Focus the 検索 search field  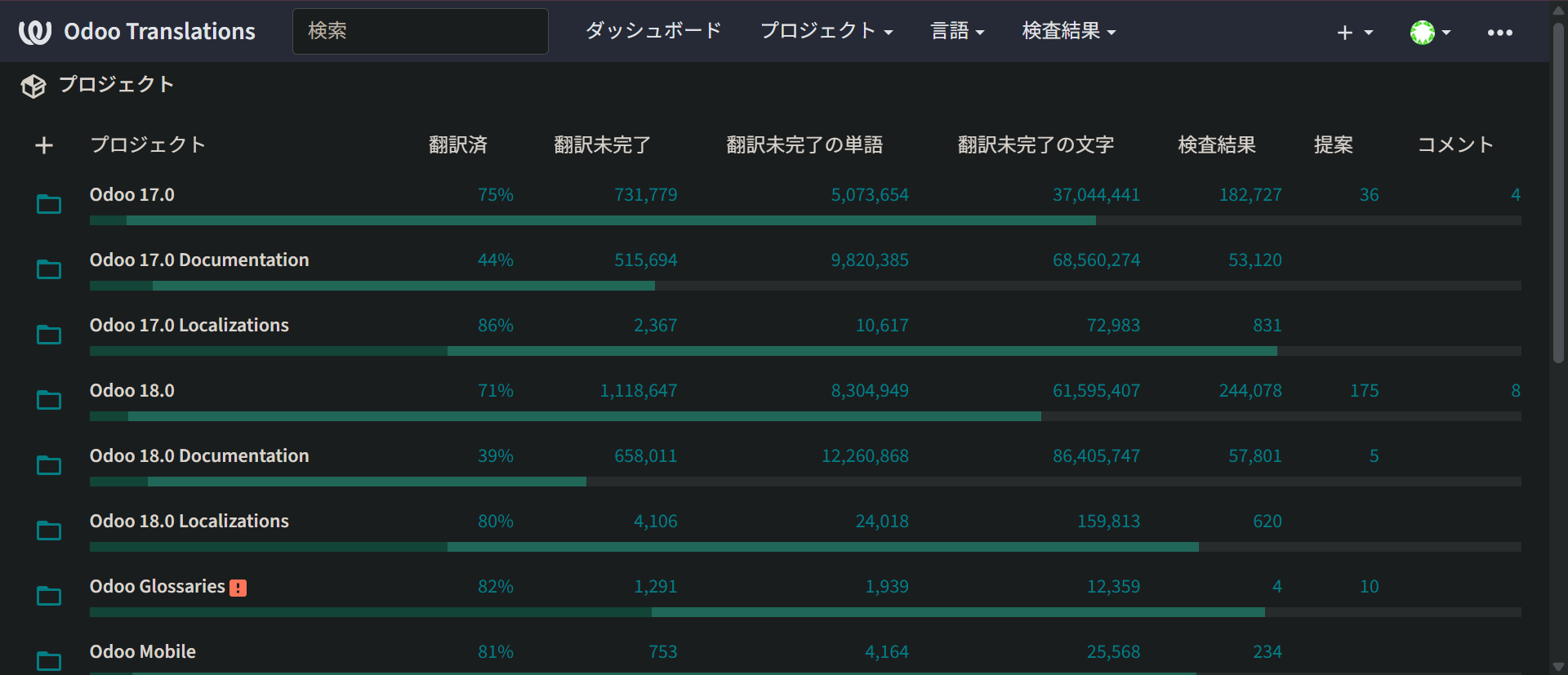(421, 31)
